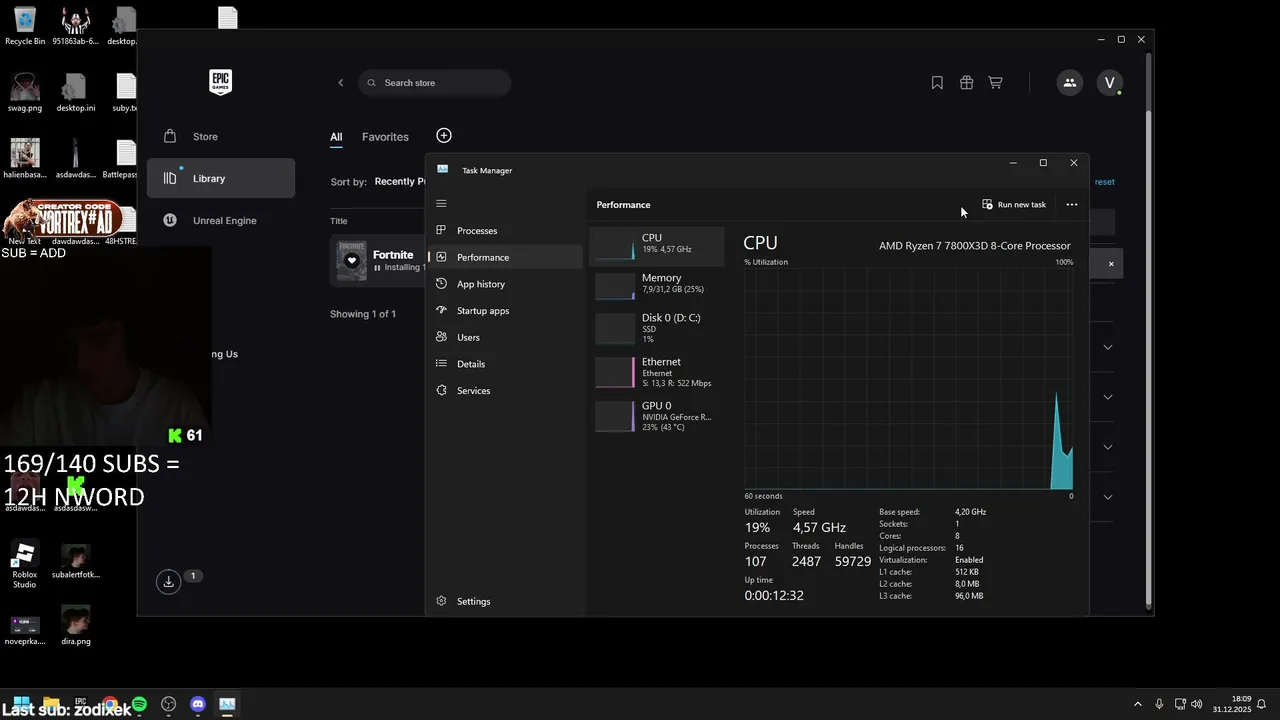Click the AMD Ryzen 7 7800X3D label

click(x=975, y=246)
